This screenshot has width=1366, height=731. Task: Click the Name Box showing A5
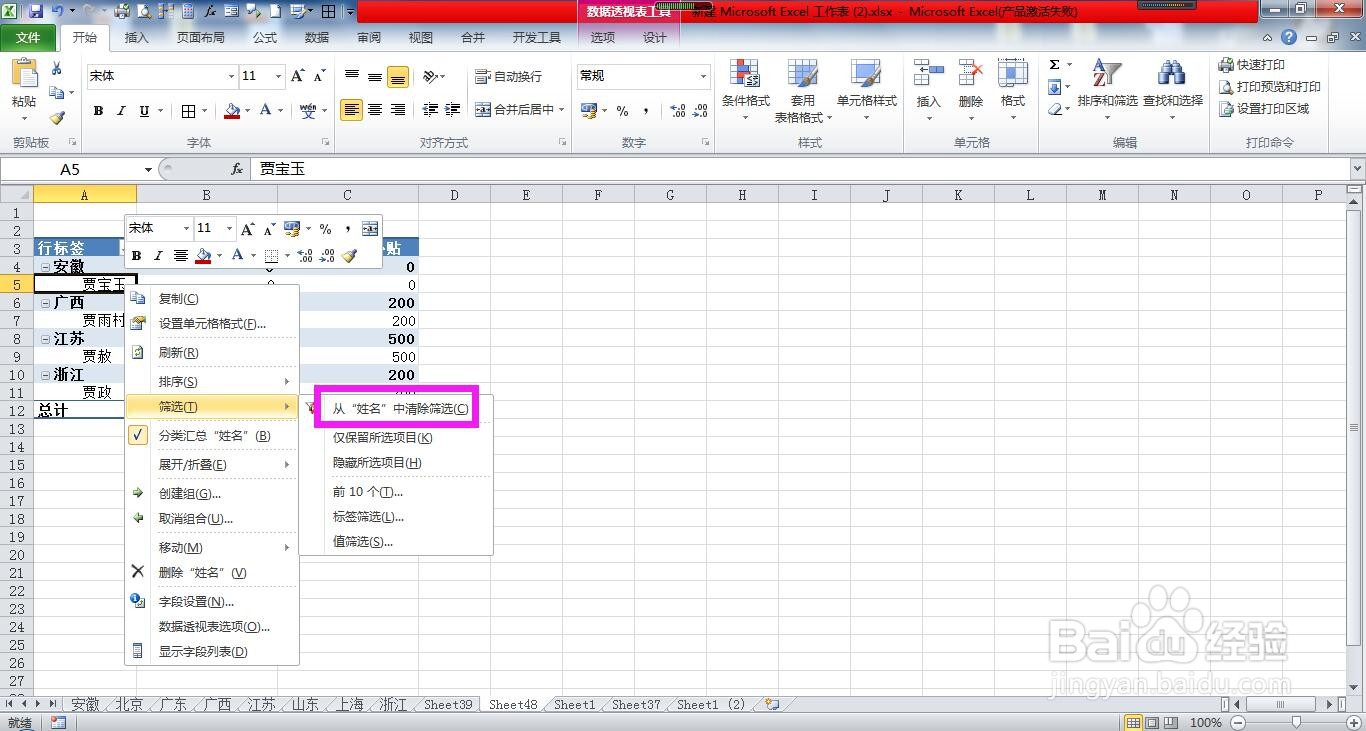pyautogui.click(x=78, y=169)
